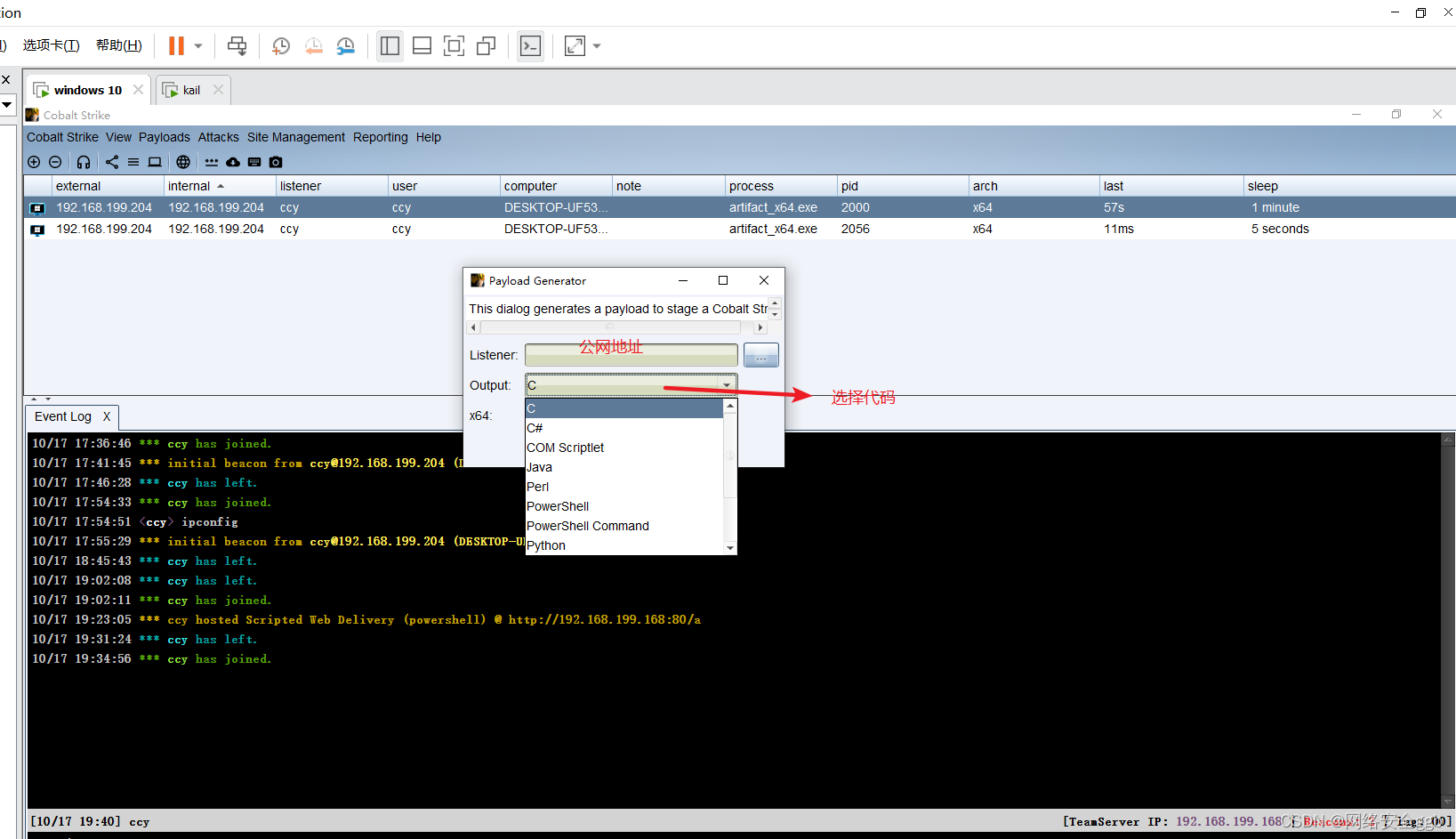This screenshot has width=1456, height=839.
Task: Pause the virtual machine
Action: click(176, 45)
